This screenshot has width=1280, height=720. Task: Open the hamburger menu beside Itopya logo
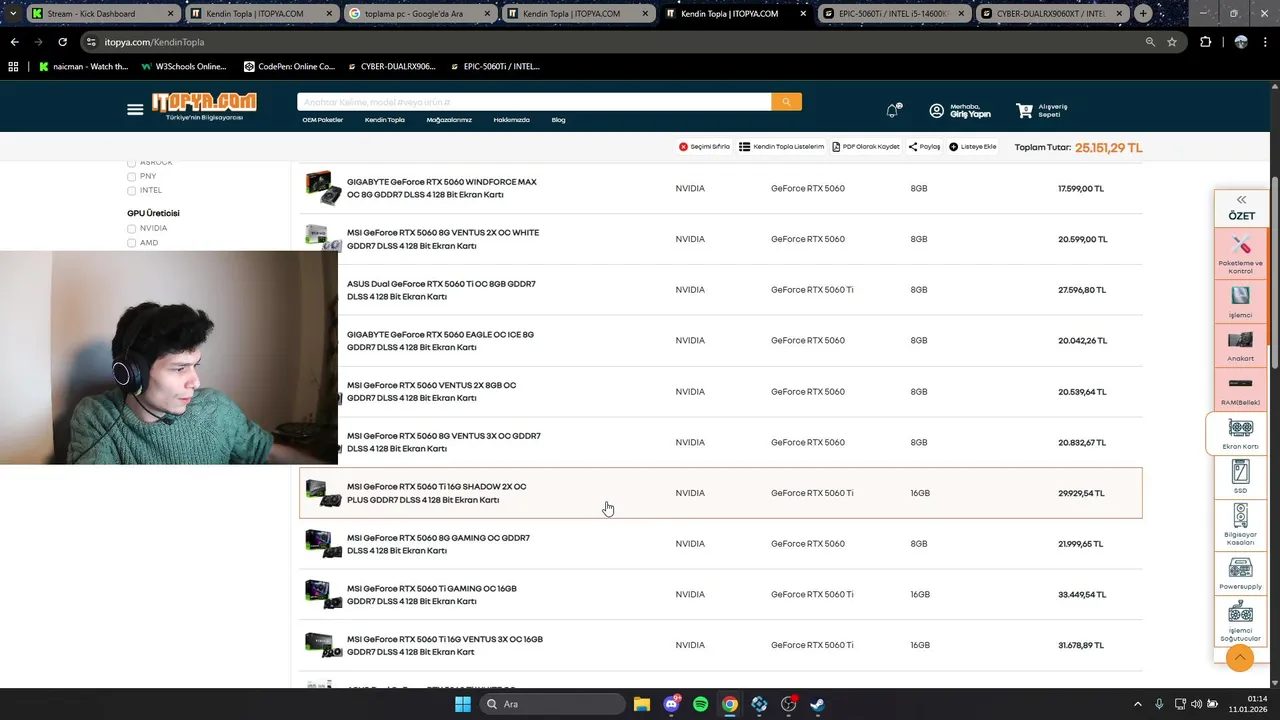click(x=135, y=109)
